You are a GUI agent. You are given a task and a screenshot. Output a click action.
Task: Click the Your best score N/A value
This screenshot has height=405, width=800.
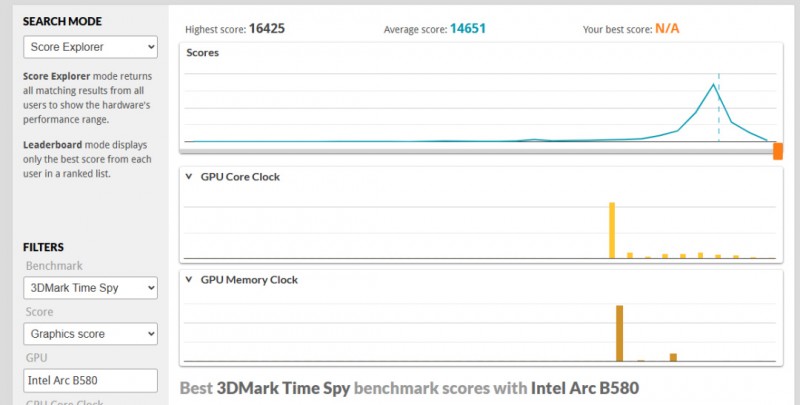tap(667, 29)
